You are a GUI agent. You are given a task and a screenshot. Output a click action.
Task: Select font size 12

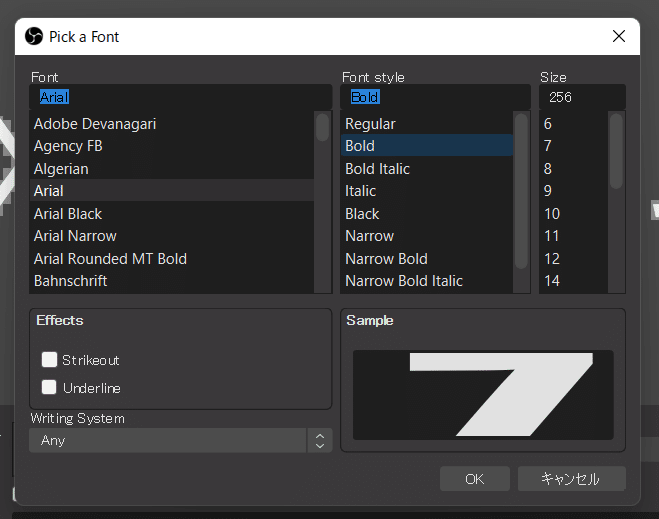point(552,259)
